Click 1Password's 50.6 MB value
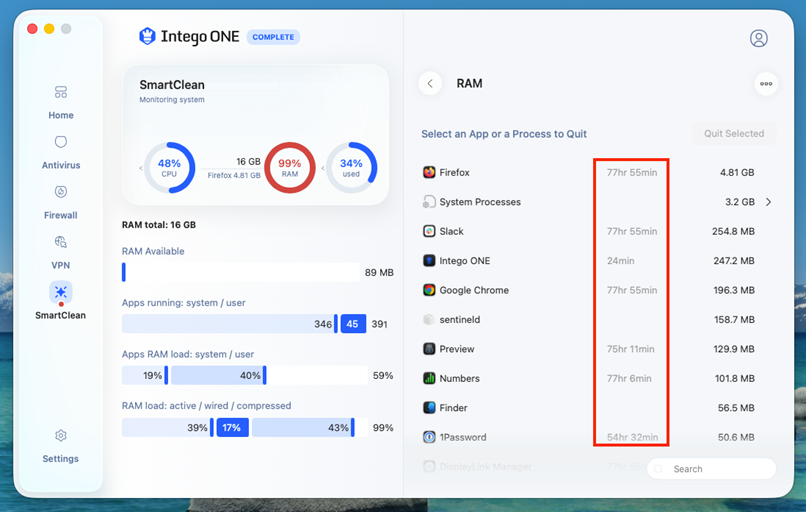 click(x=736, y=437)
